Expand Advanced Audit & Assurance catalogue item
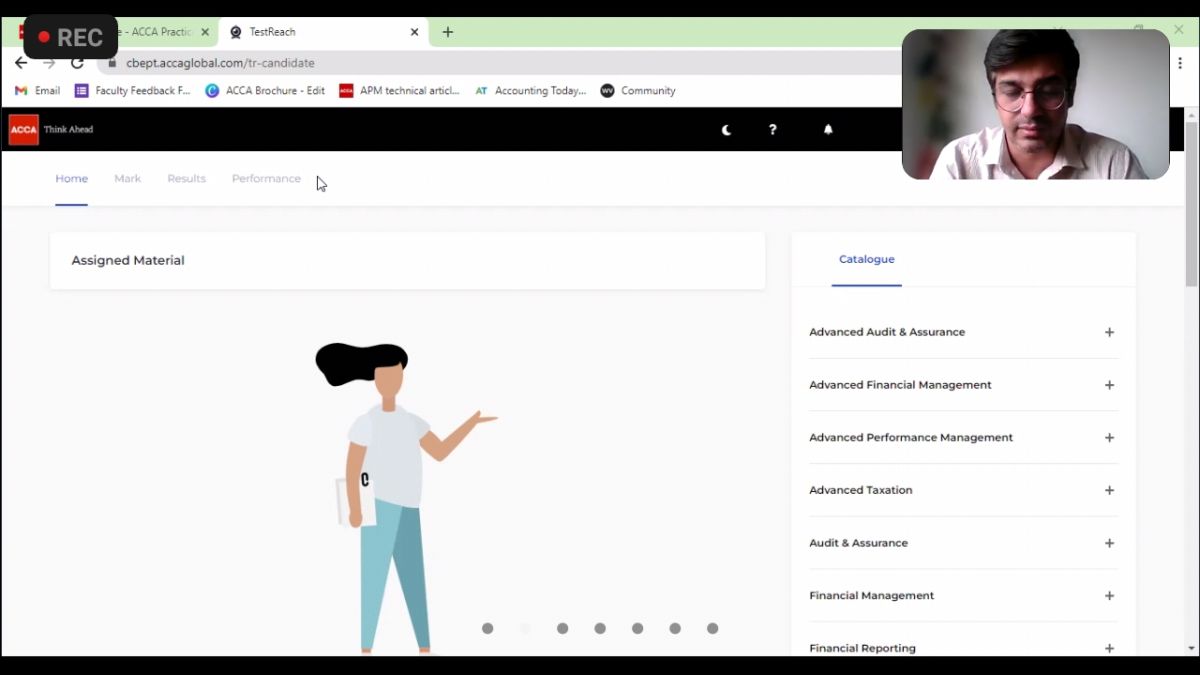Image resolution: width=1200 pixels, height=675 pixels. coord(1109,332)
